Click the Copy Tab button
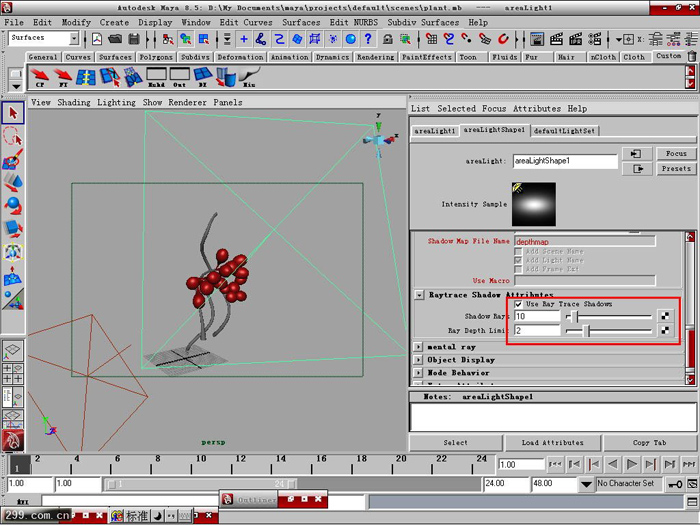Viewport: 700px width, 525px height. 650,443
